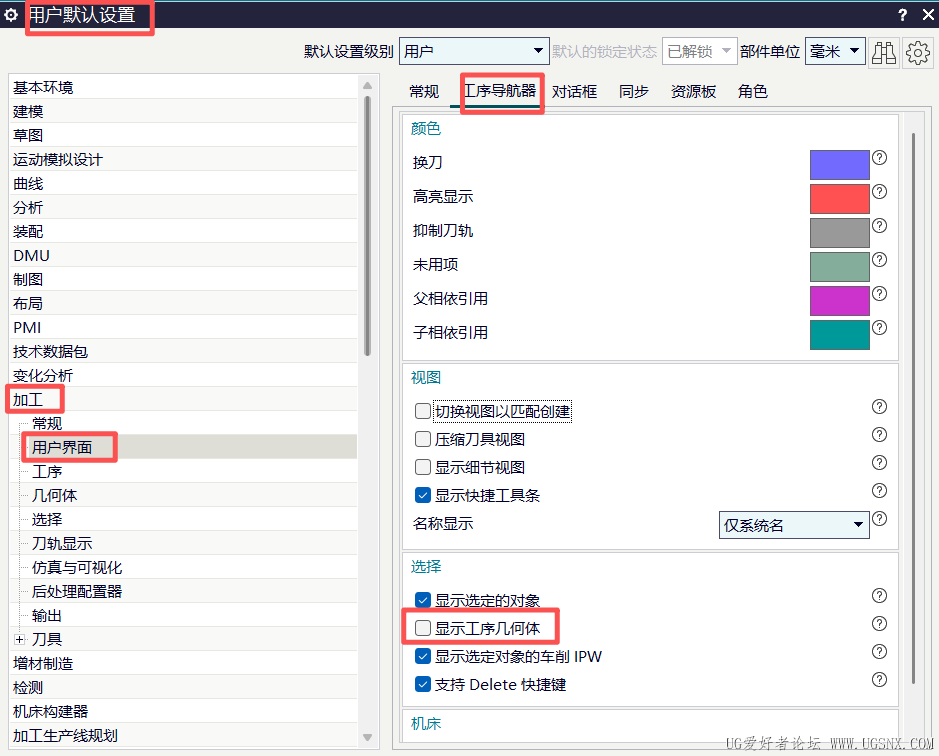Screen dimensions: 939x756
Task: Open the gear settings icon at top right
Action: [918, 53]
